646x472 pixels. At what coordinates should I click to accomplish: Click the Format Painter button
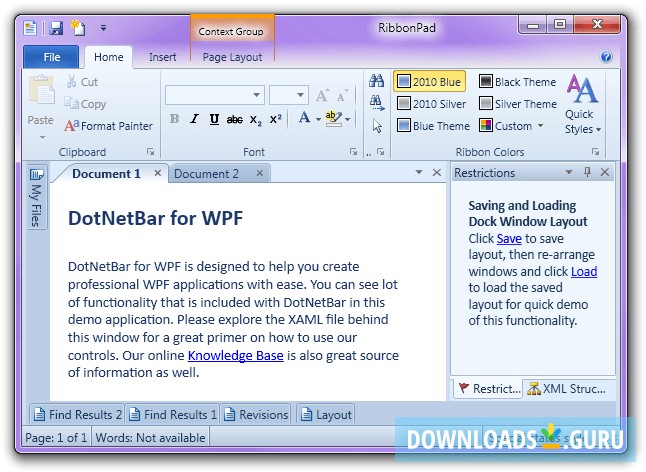[108, 126]
